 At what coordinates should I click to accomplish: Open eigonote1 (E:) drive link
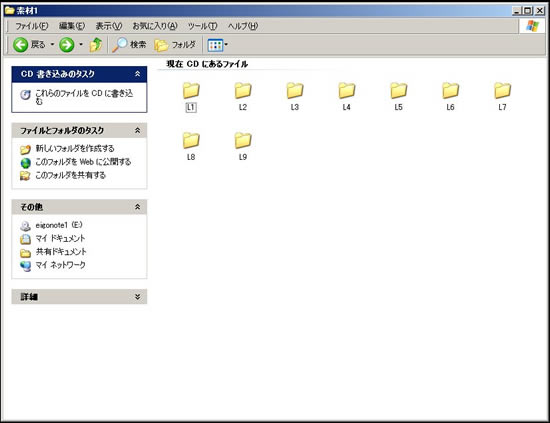[x=59, y=225]
